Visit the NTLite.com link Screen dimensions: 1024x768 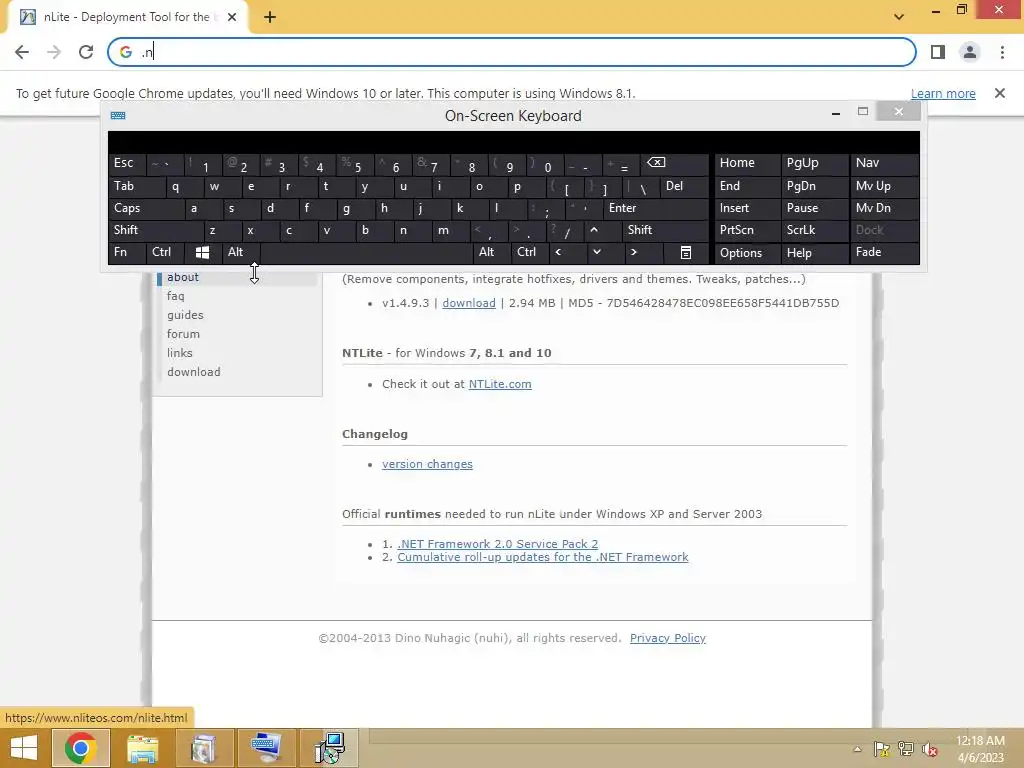pos(500,384)
